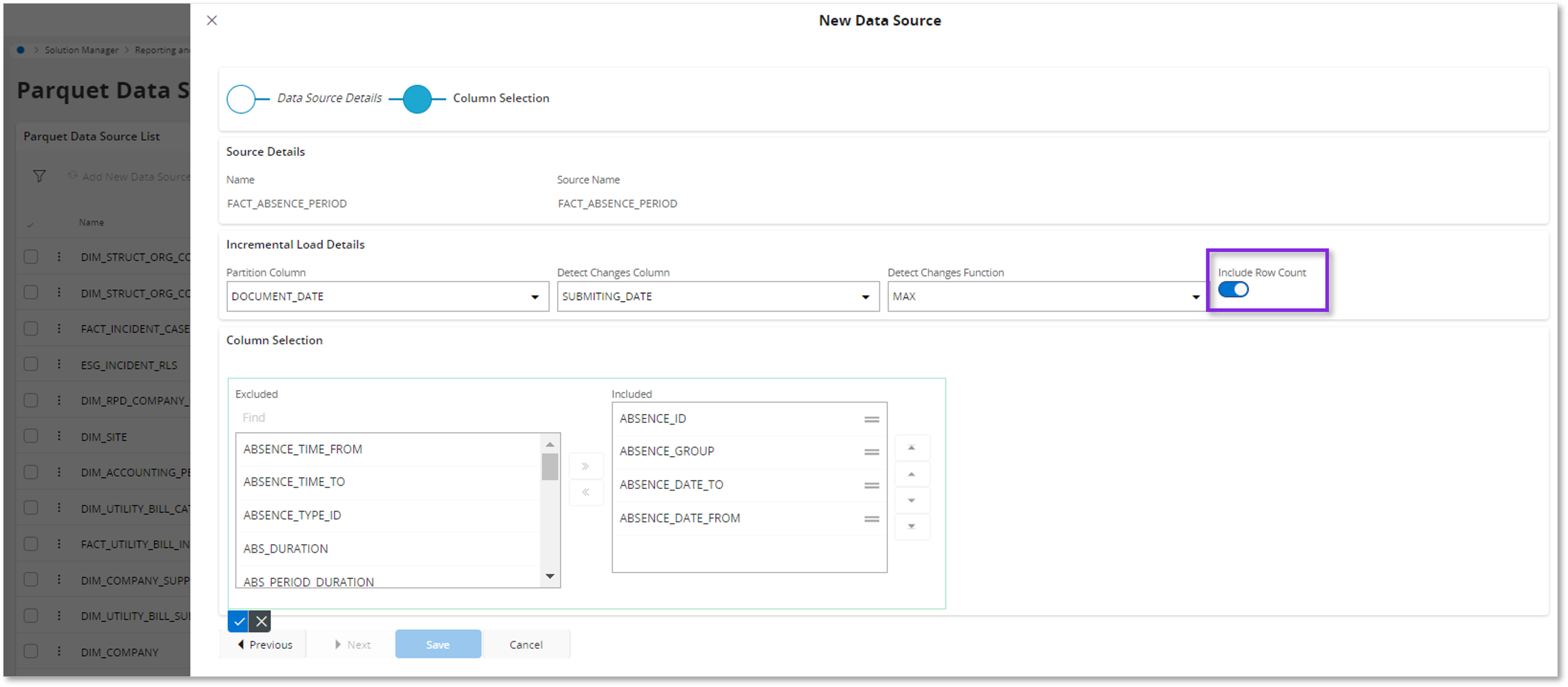Select ABSENCE_ID in Included list
The width and height of the screenshot is (1568, 687).
749,419
